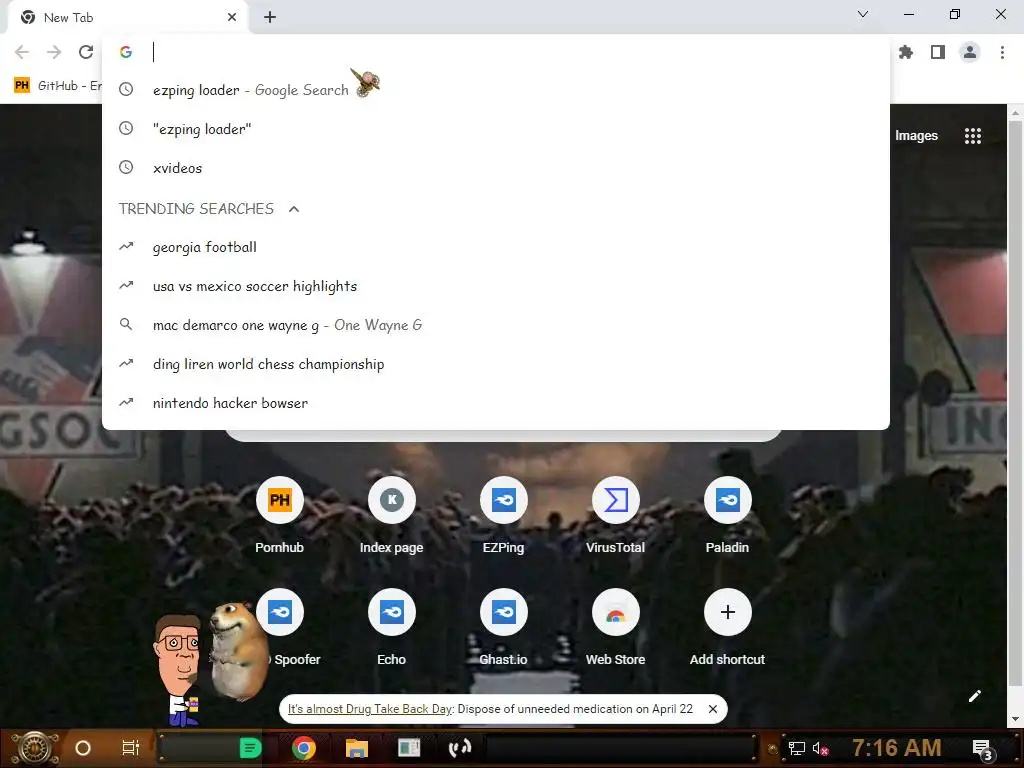Screen dimensions: 1024x768
Task: Open the Echo shortcut
Action: (x=391, y=628)
